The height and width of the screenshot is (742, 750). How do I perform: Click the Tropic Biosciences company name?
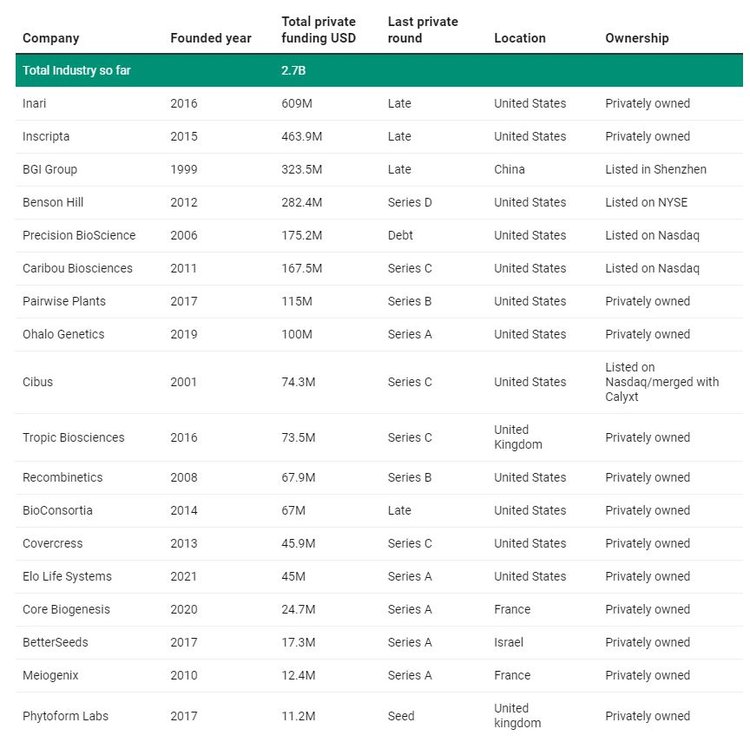coord(73,438)
